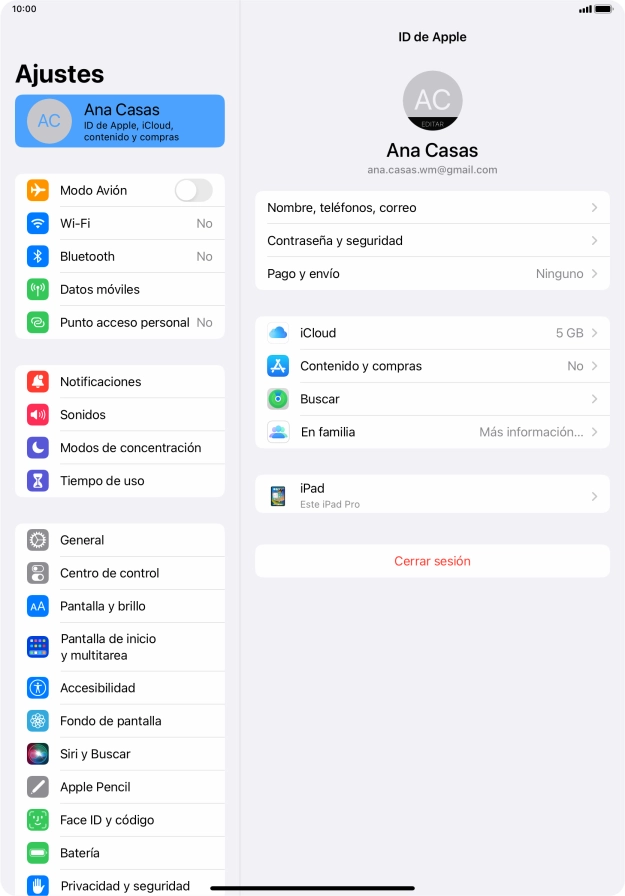Select the Notificaciones bell icon
The image size is (625, 896).
coord(38,382)
